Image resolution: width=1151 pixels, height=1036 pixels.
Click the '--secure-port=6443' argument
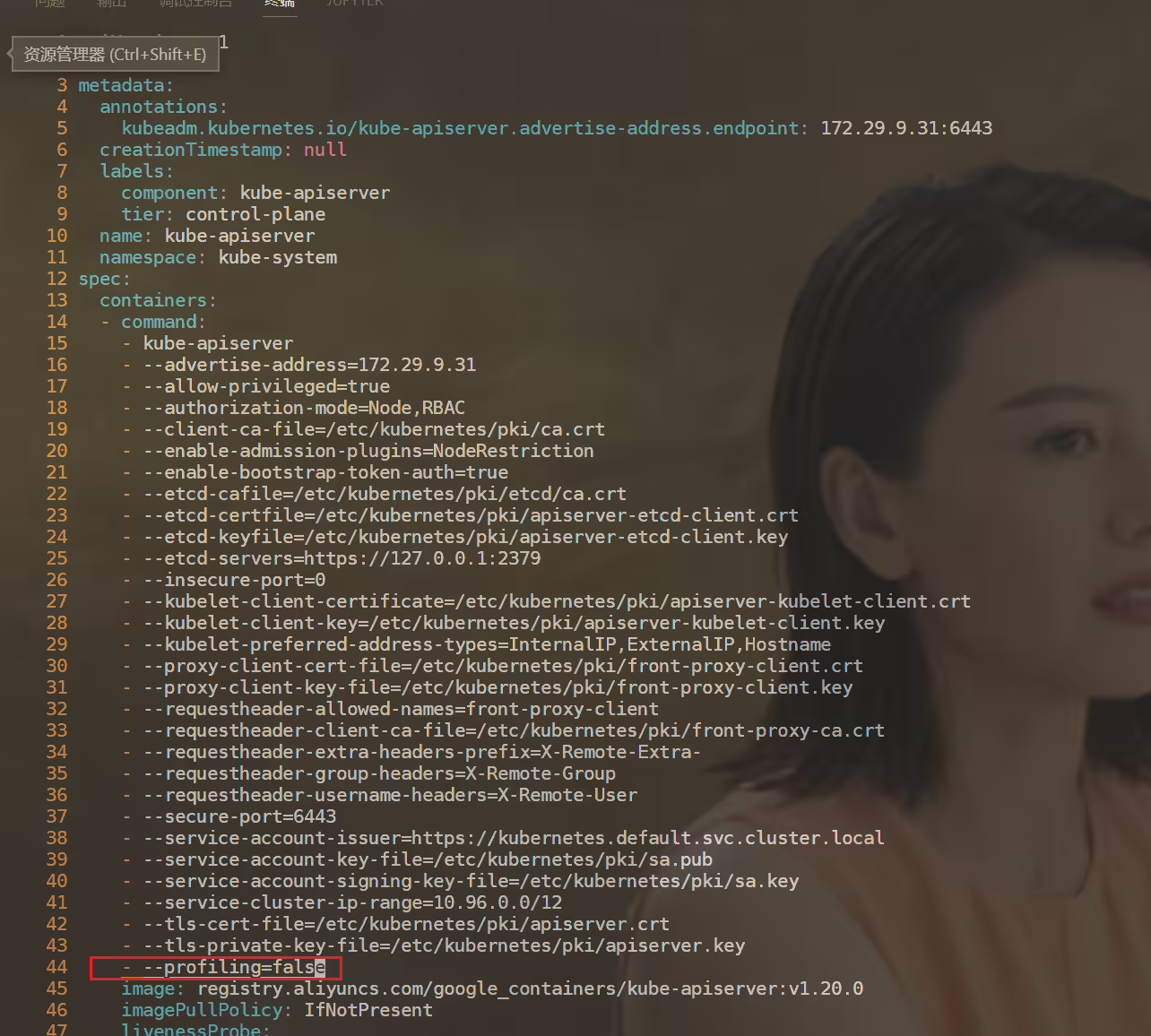click(x=239, y=816)
